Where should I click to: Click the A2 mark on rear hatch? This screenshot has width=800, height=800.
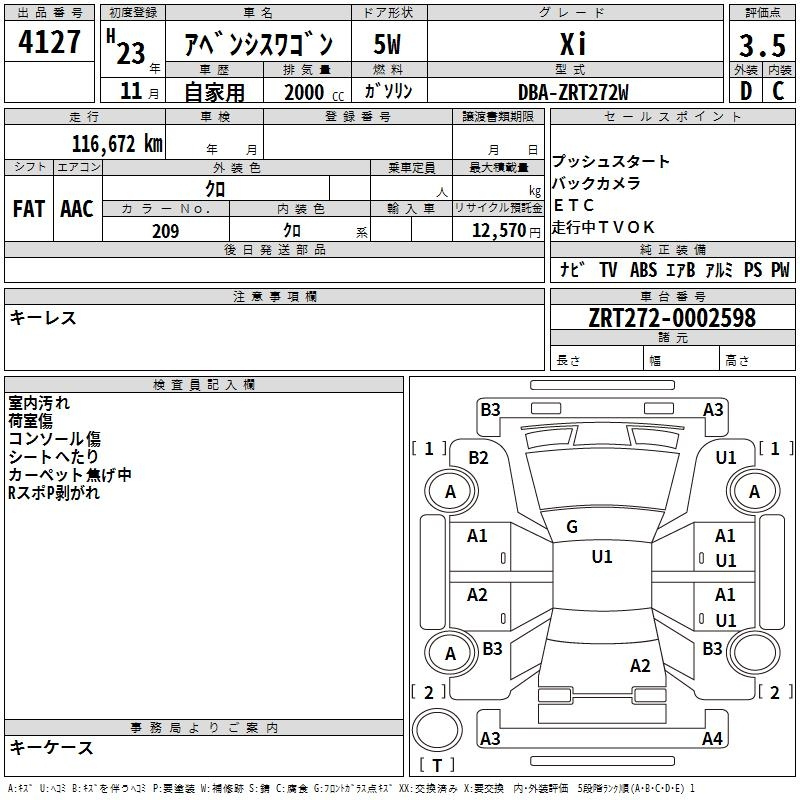[640, 666]
